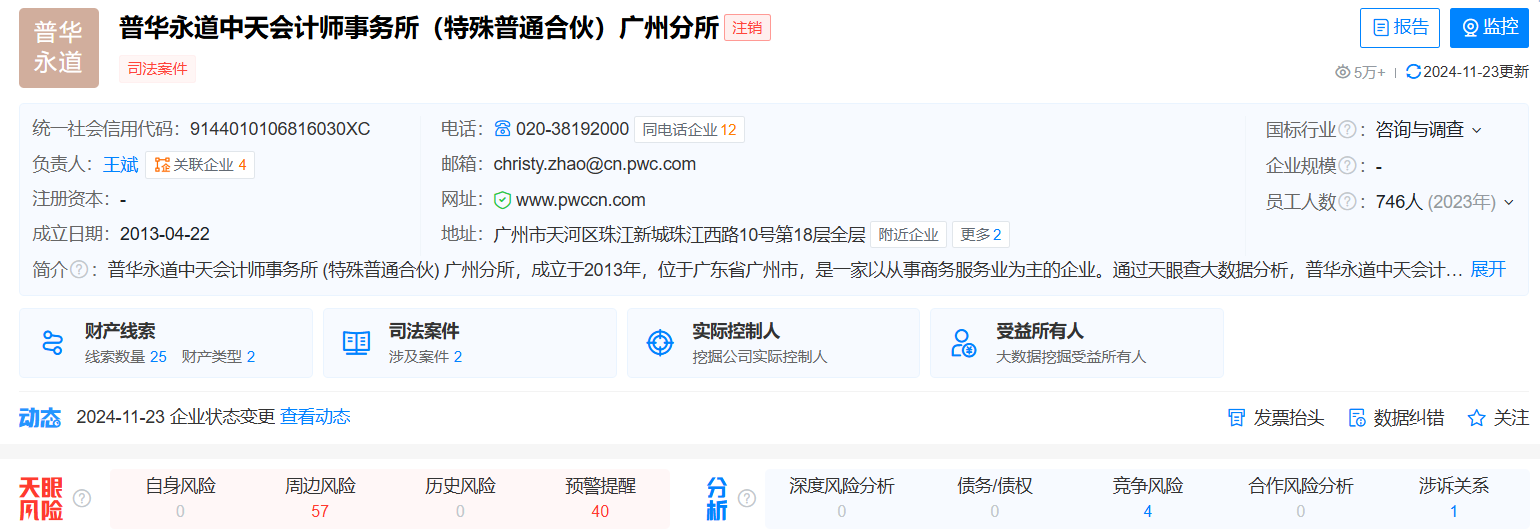Viewport: 1540px width, 532px height.
Task: Click the help icon next to 简介
Action: 79,270
